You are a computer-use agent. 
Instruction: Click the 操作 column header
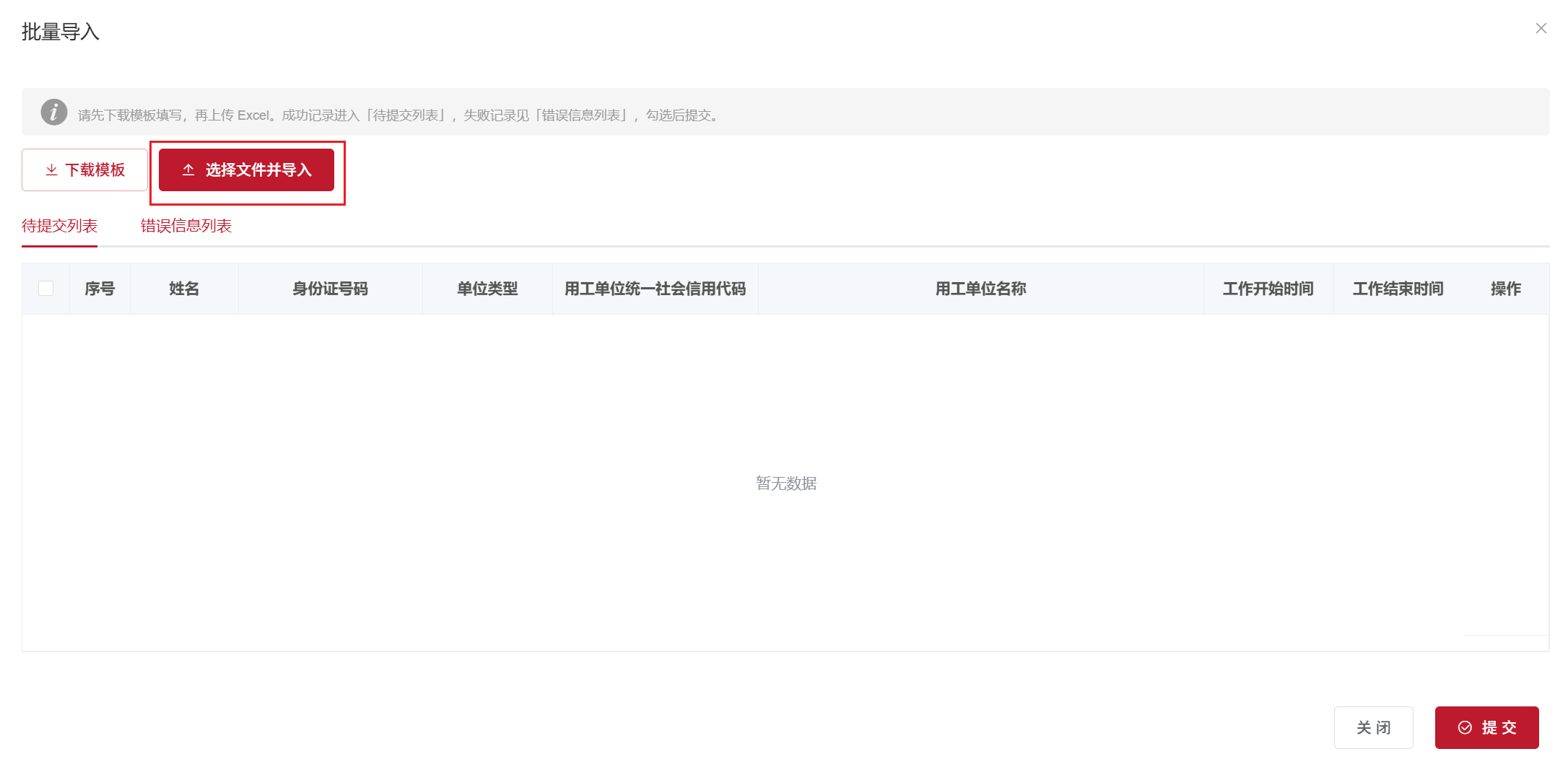coord(1506,289)
